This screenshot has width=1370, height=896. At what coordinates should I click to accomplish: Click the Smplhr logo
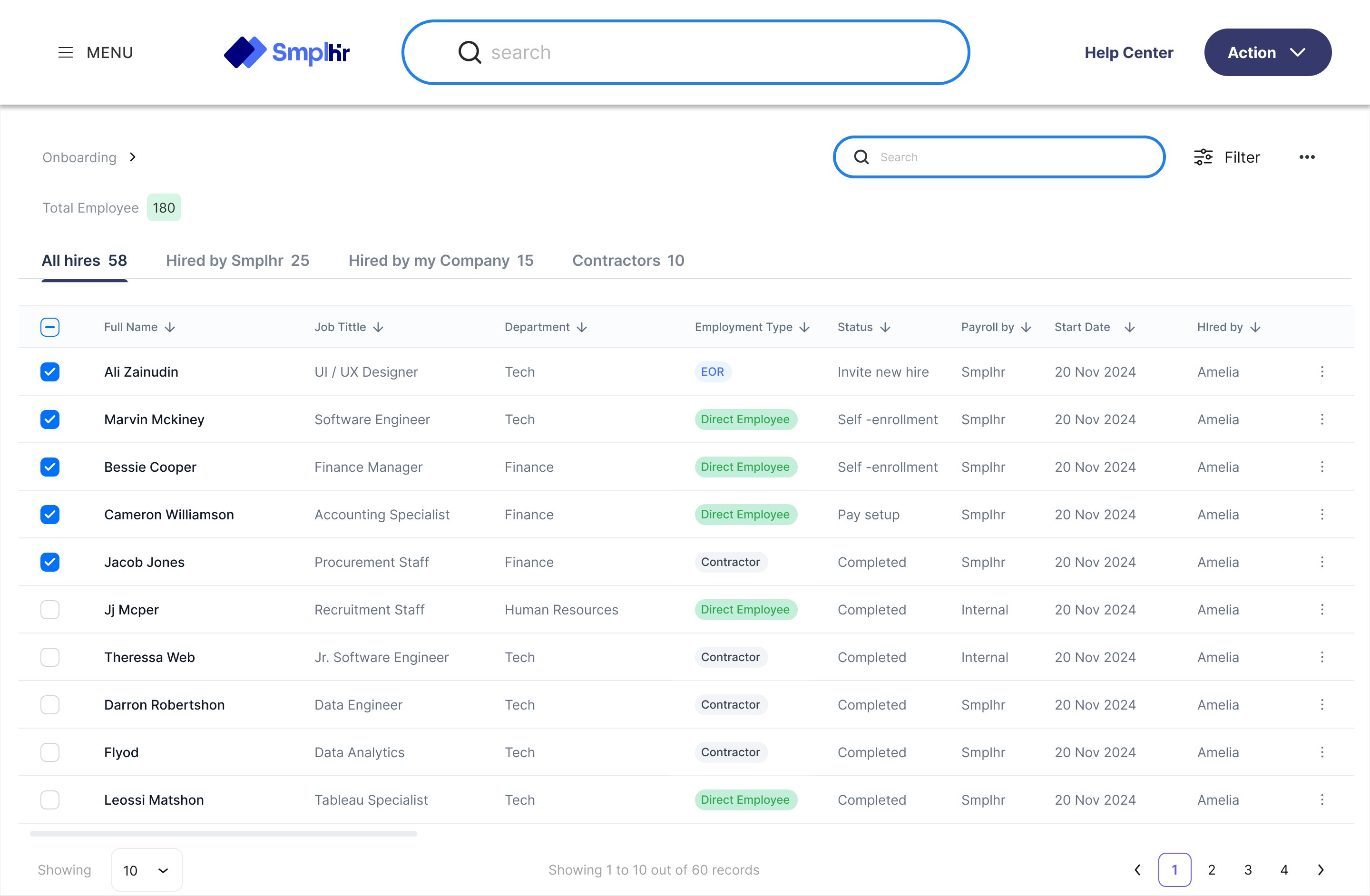click(x=287, y=52)
